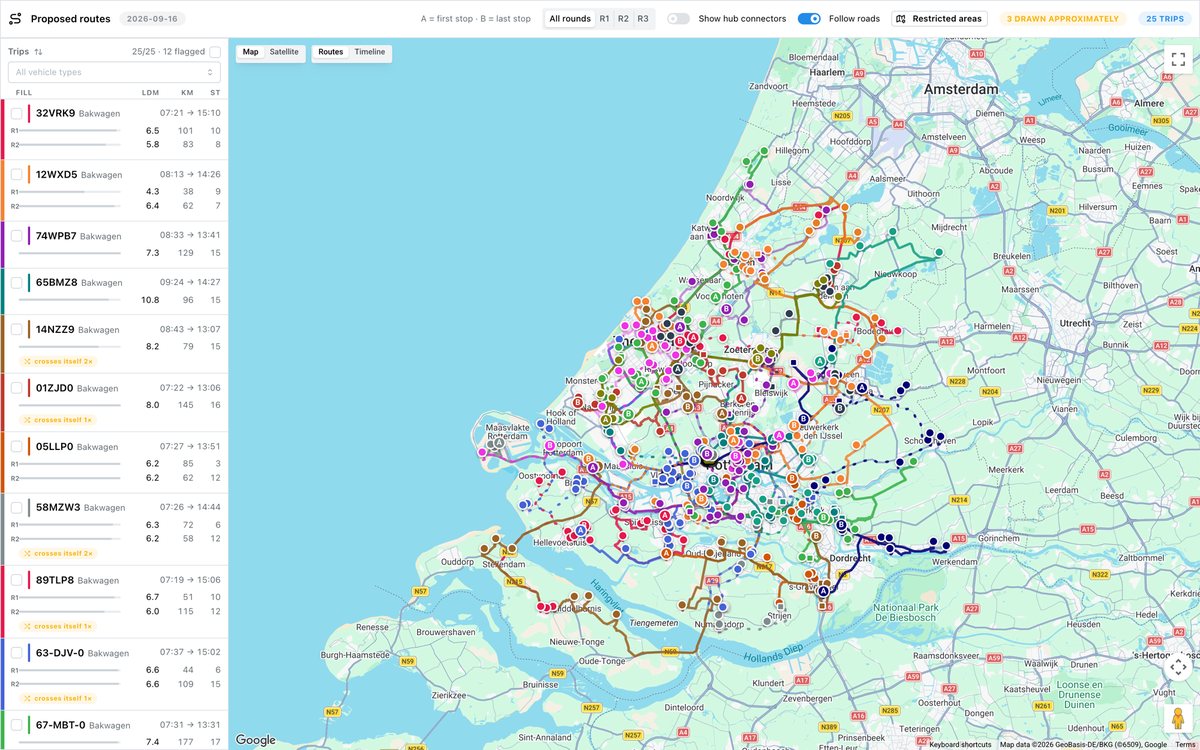1200x750 pixels.
Task: Select the Routes tab
Action: point(331,52)
